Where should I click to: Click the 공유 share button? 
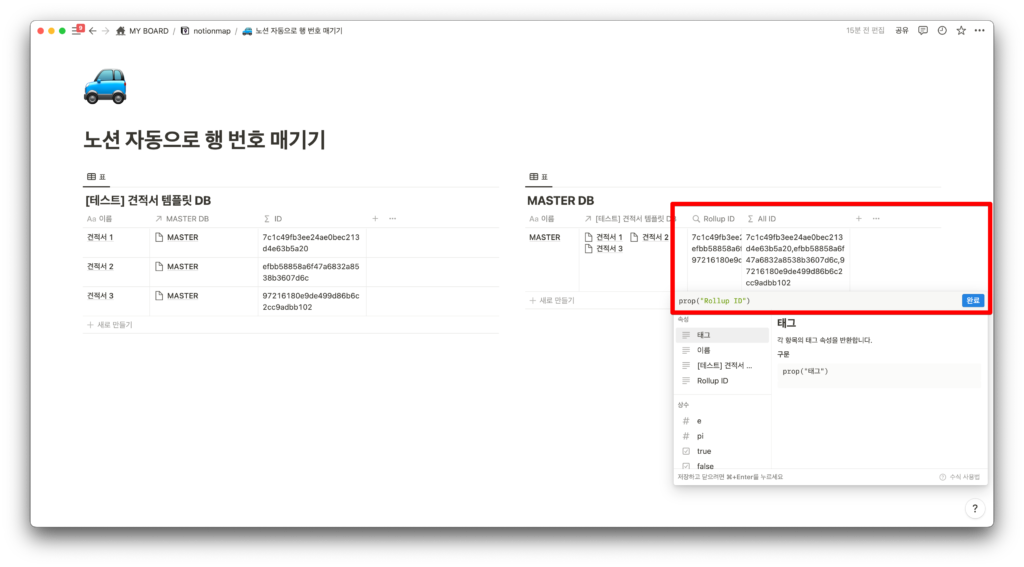click(x=902, y=31)
